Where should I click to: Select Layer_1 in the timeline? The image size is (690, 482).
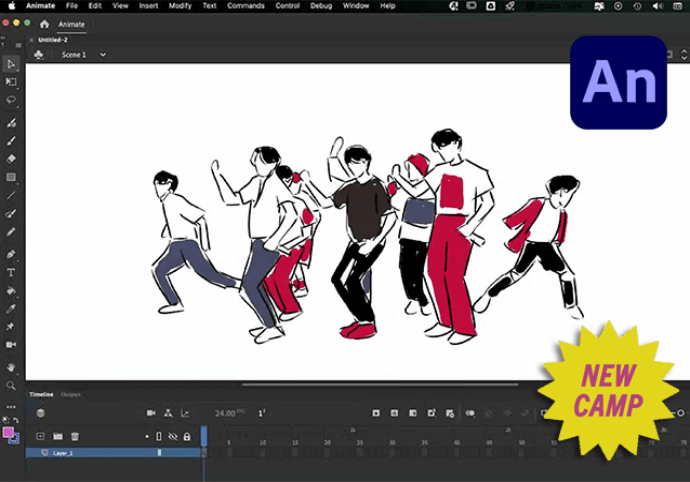(x=65, y=453)
